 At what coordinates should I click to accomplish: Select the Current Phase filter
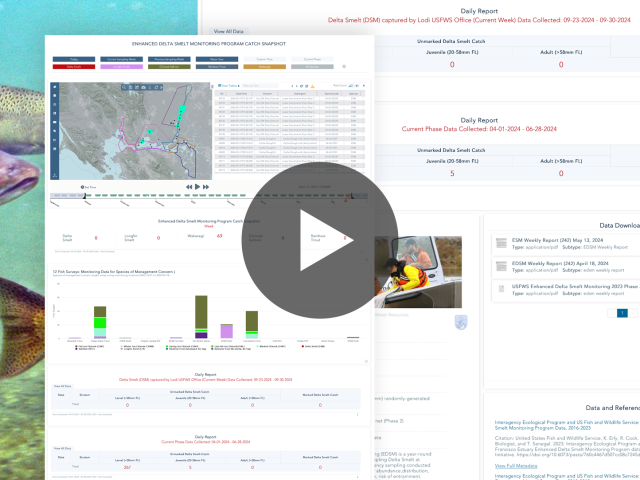click(312, 59)
